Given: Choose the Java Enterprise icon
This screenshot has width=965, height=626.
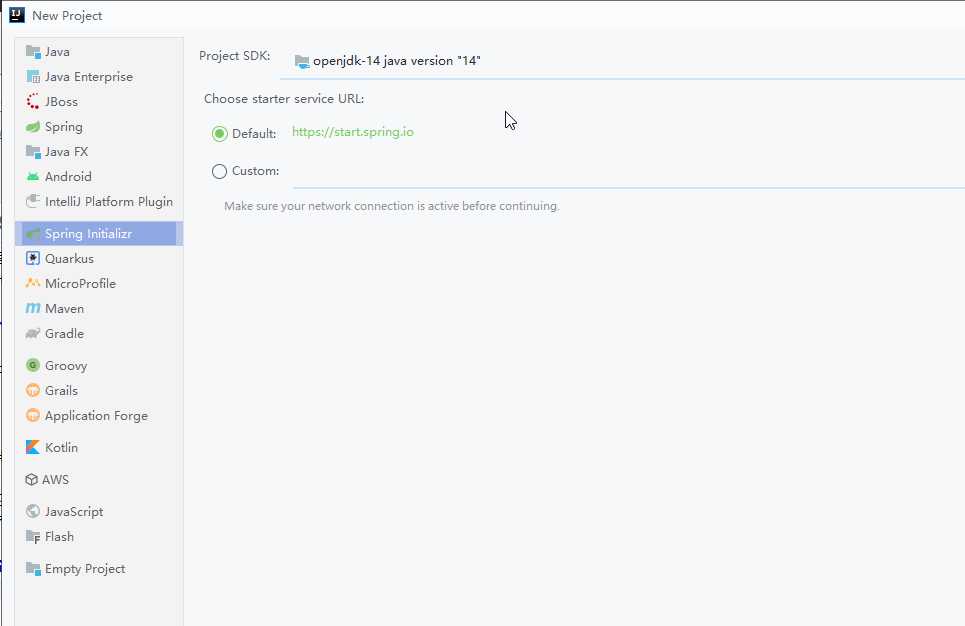Looking at the screenshot, I should 33,77.
